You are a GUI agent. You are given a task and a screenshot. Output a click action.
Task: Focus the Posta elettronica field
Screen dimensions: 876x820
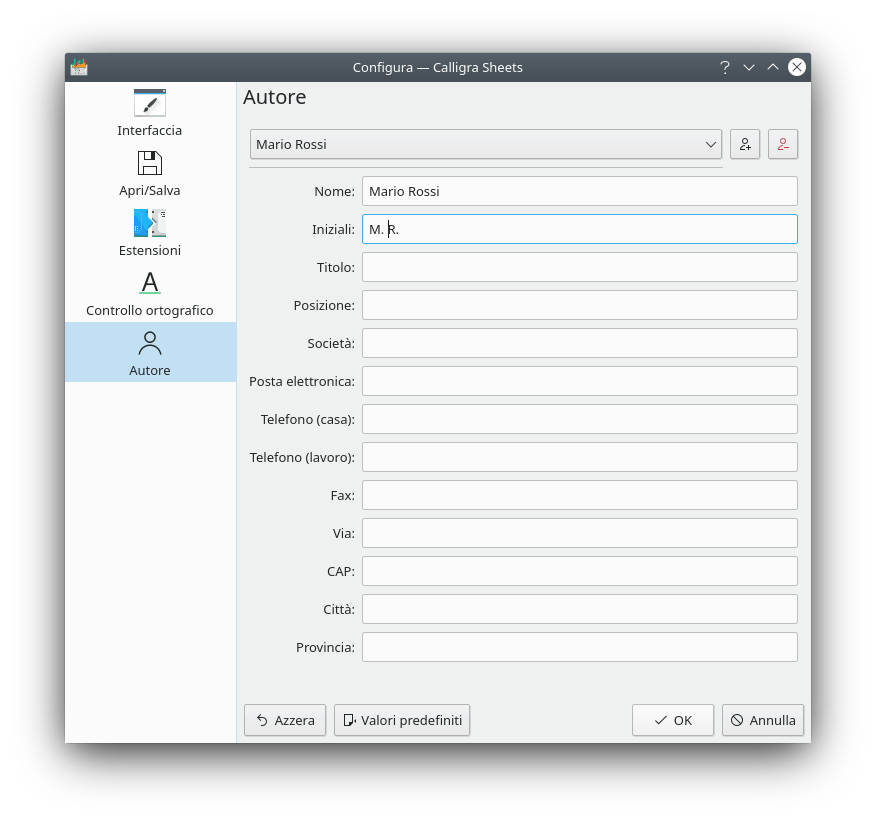579,381
